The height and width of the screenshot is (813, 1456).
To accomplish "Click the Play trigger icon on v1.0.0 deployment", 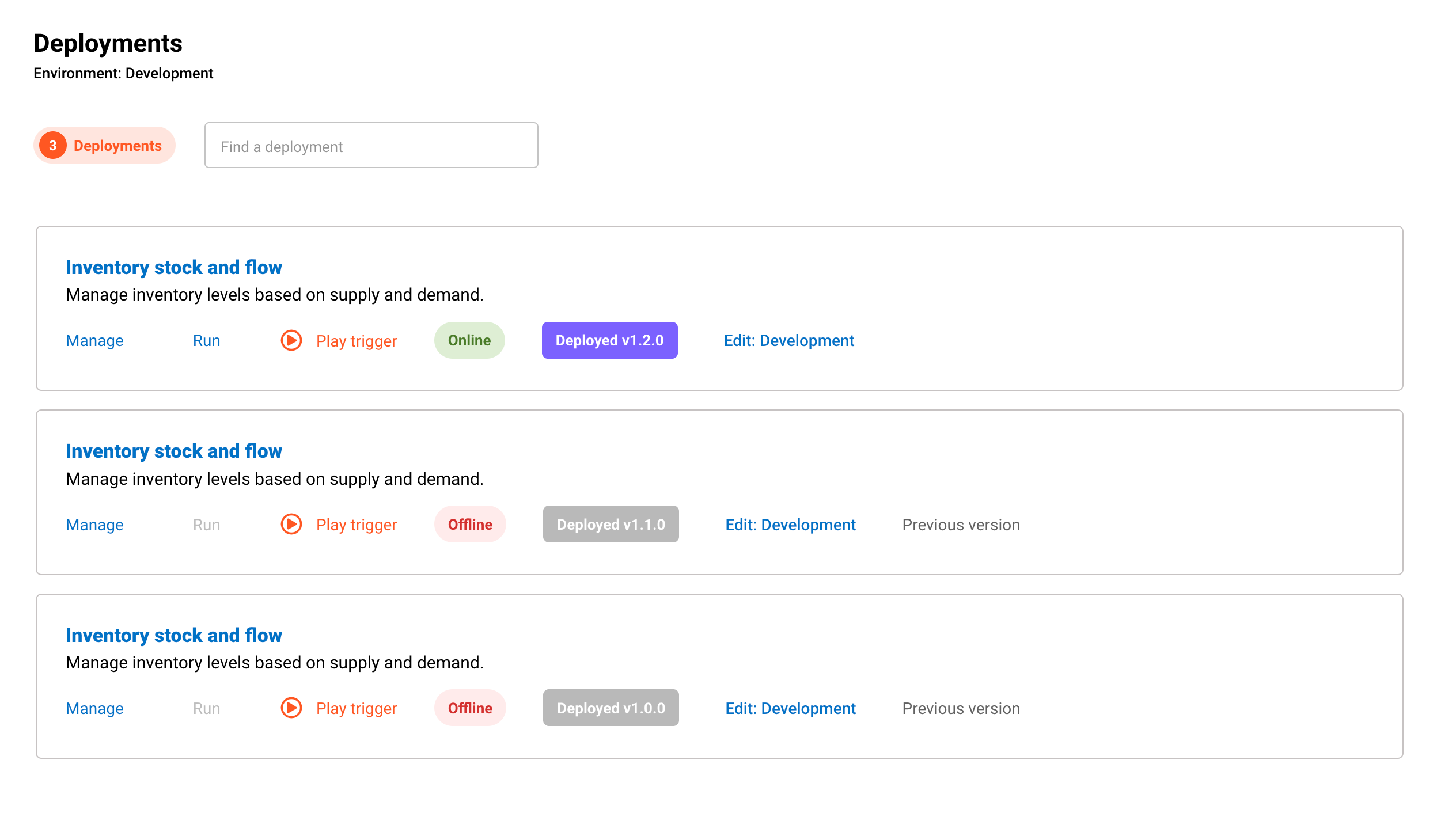I will coord(291,708).
